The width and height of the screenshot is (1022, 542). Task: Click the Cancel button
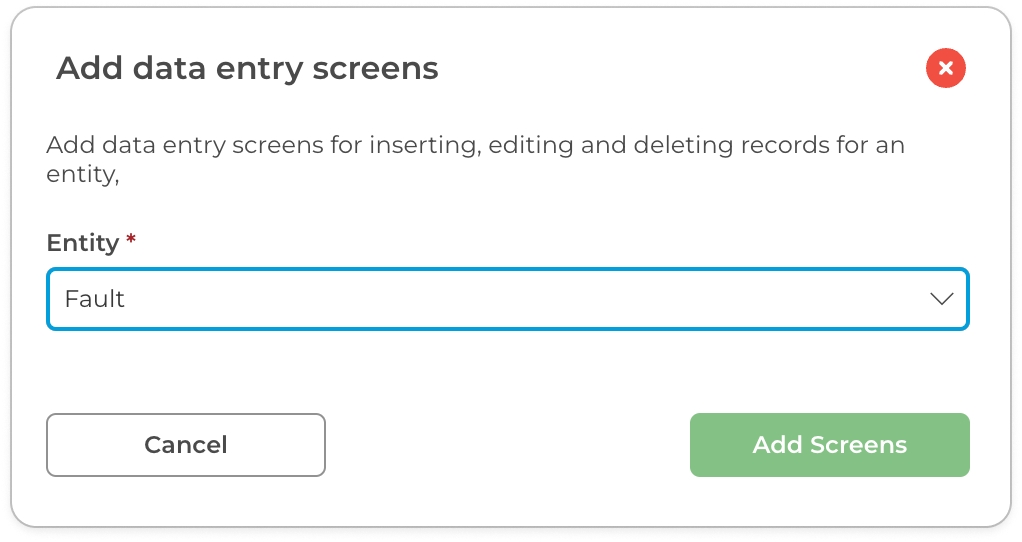tap(186, 445)
